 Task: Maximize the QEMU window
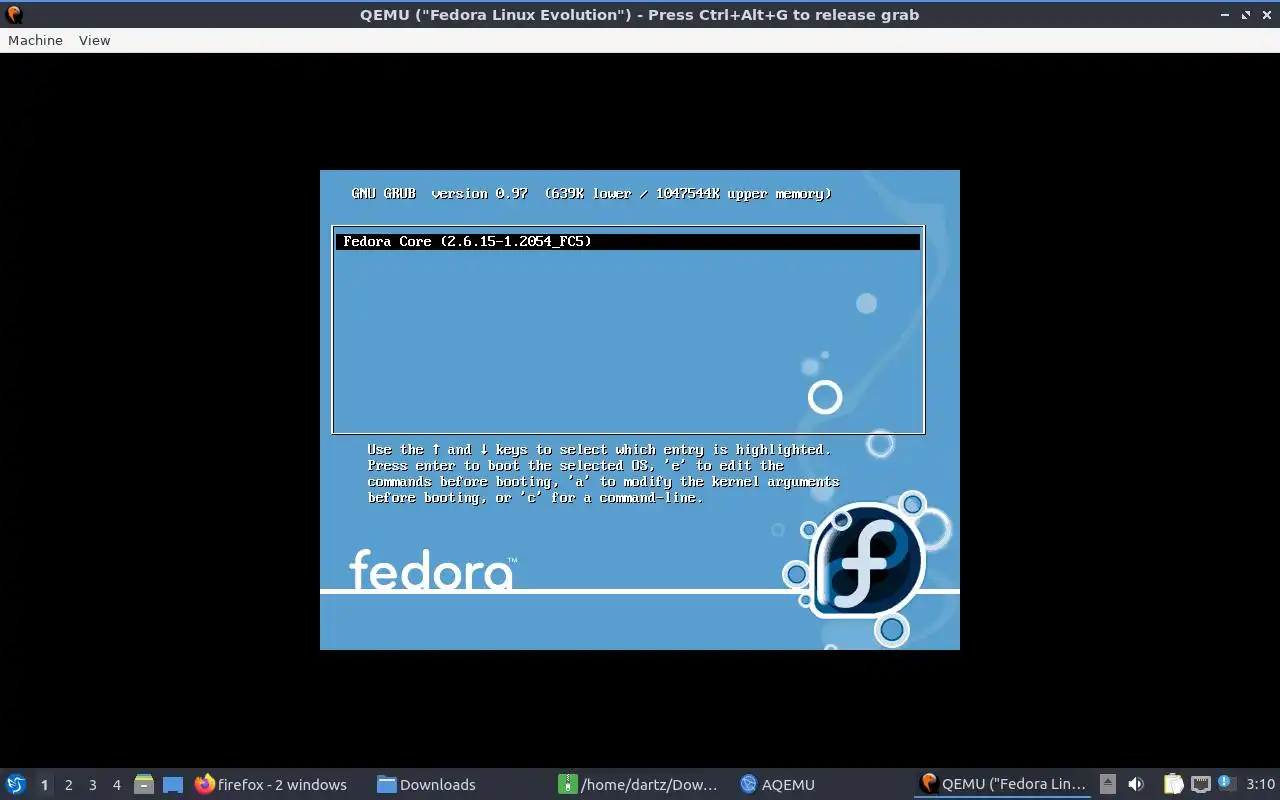[x=1246, y=15]
